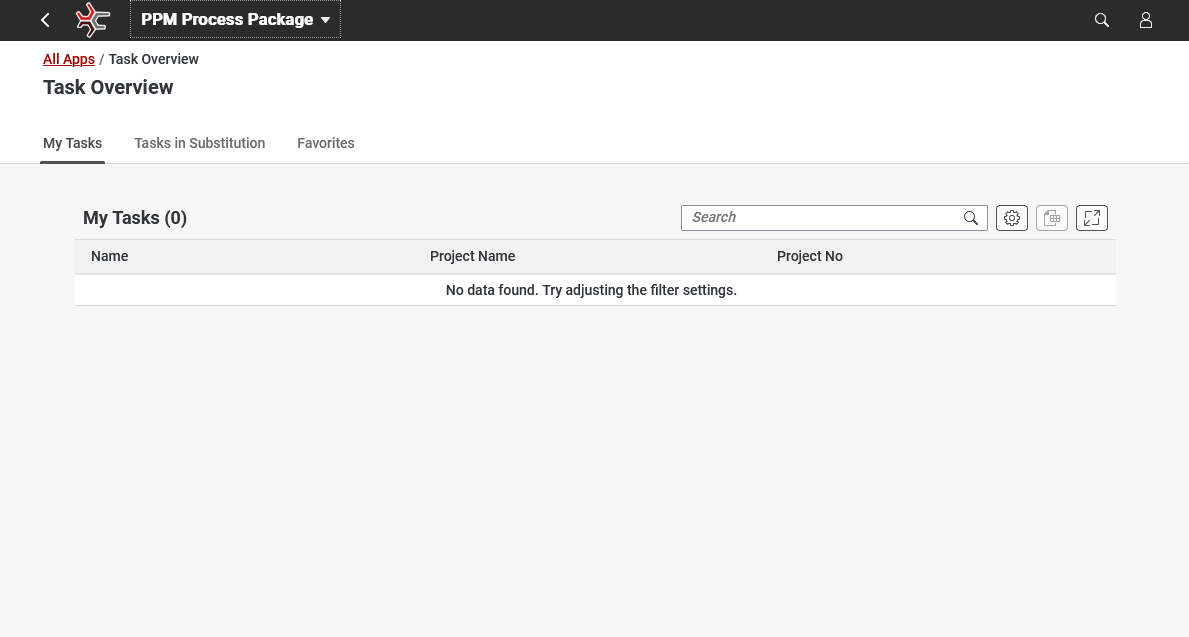The height and width of the screenshot is (637, 1189).
Task: Open the global search in top bar
Action: pyautogui.click(x=1102, y=20)
